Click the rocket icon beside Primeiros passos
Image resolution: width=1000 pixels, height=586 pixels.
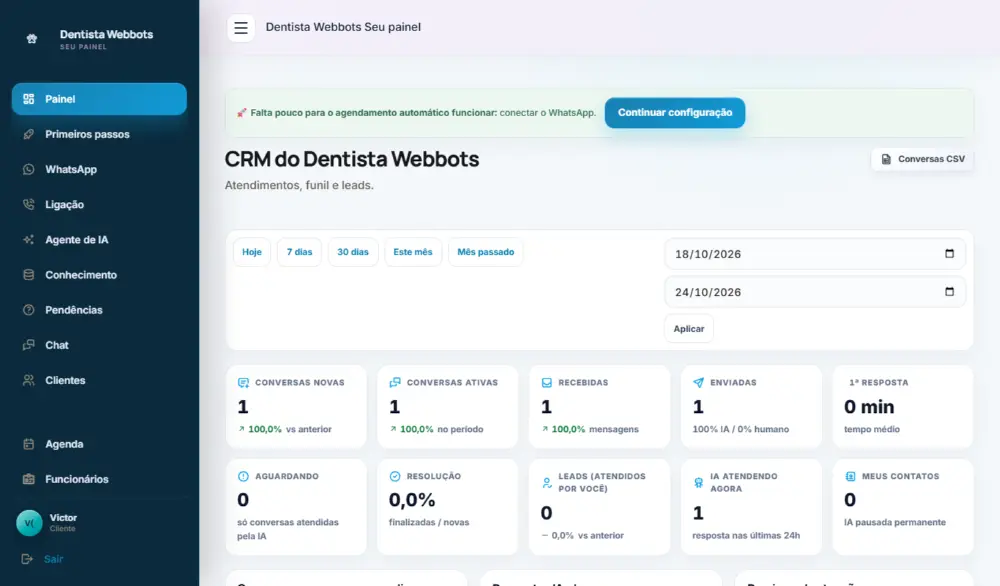coord(29,134)
